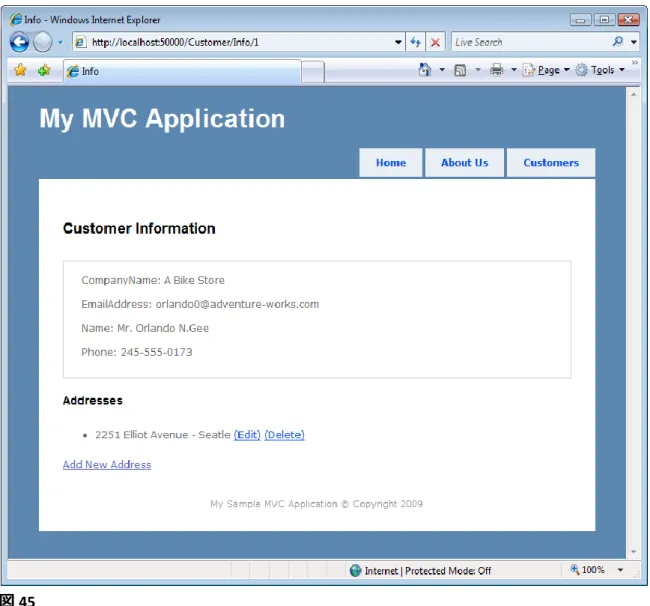
Task: Open the Page menu dropdown
Action: (x=546, y=70)
